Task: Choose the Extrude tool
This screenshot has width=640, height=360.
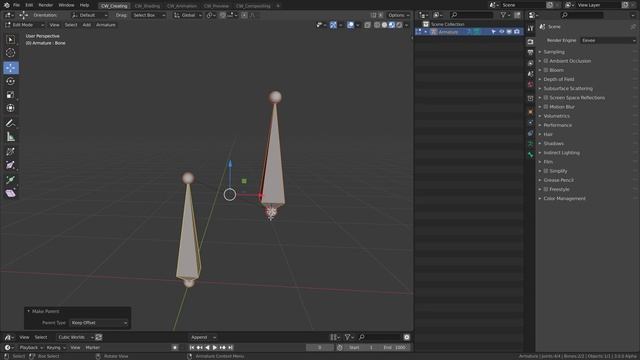Action: point(11,180)
